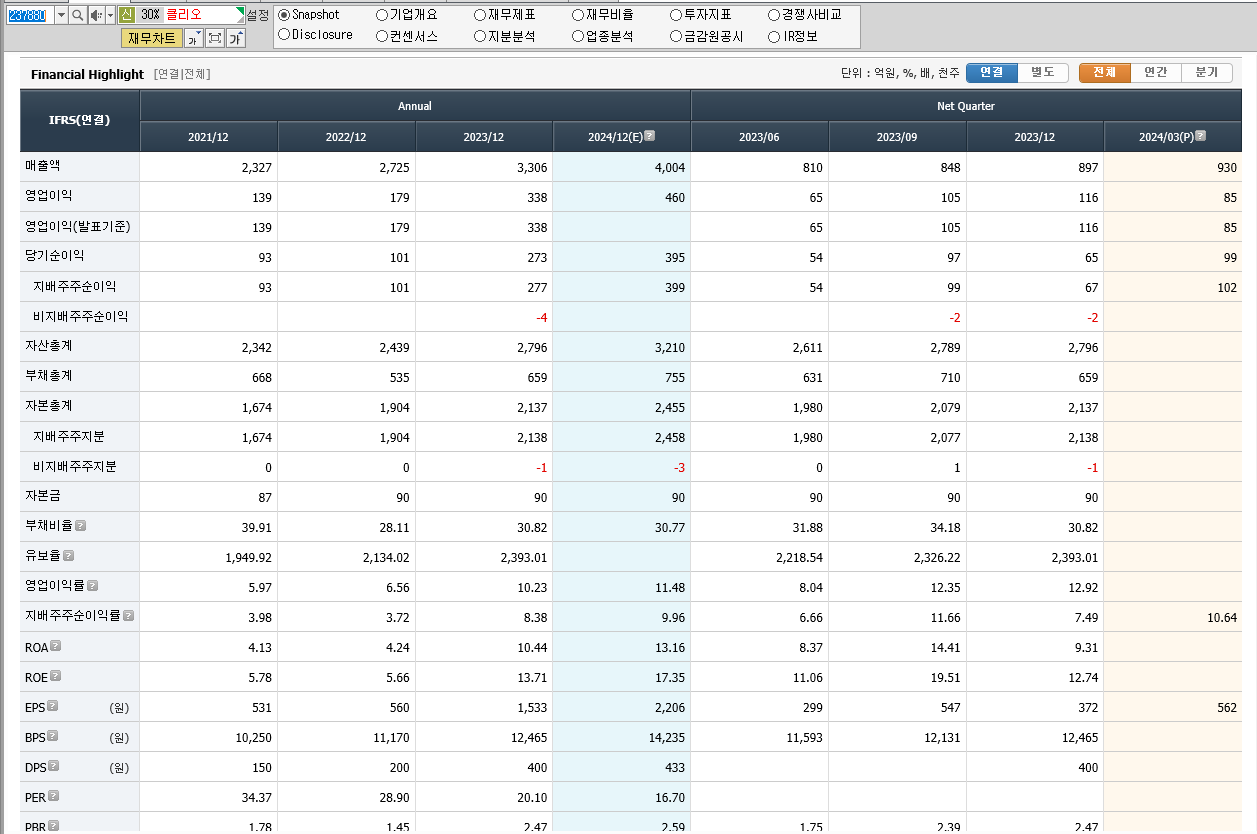Click the Financial Highlight title
Viewport: 1257px width, 834px height.
pyautogui.click(x=87, y=74)
